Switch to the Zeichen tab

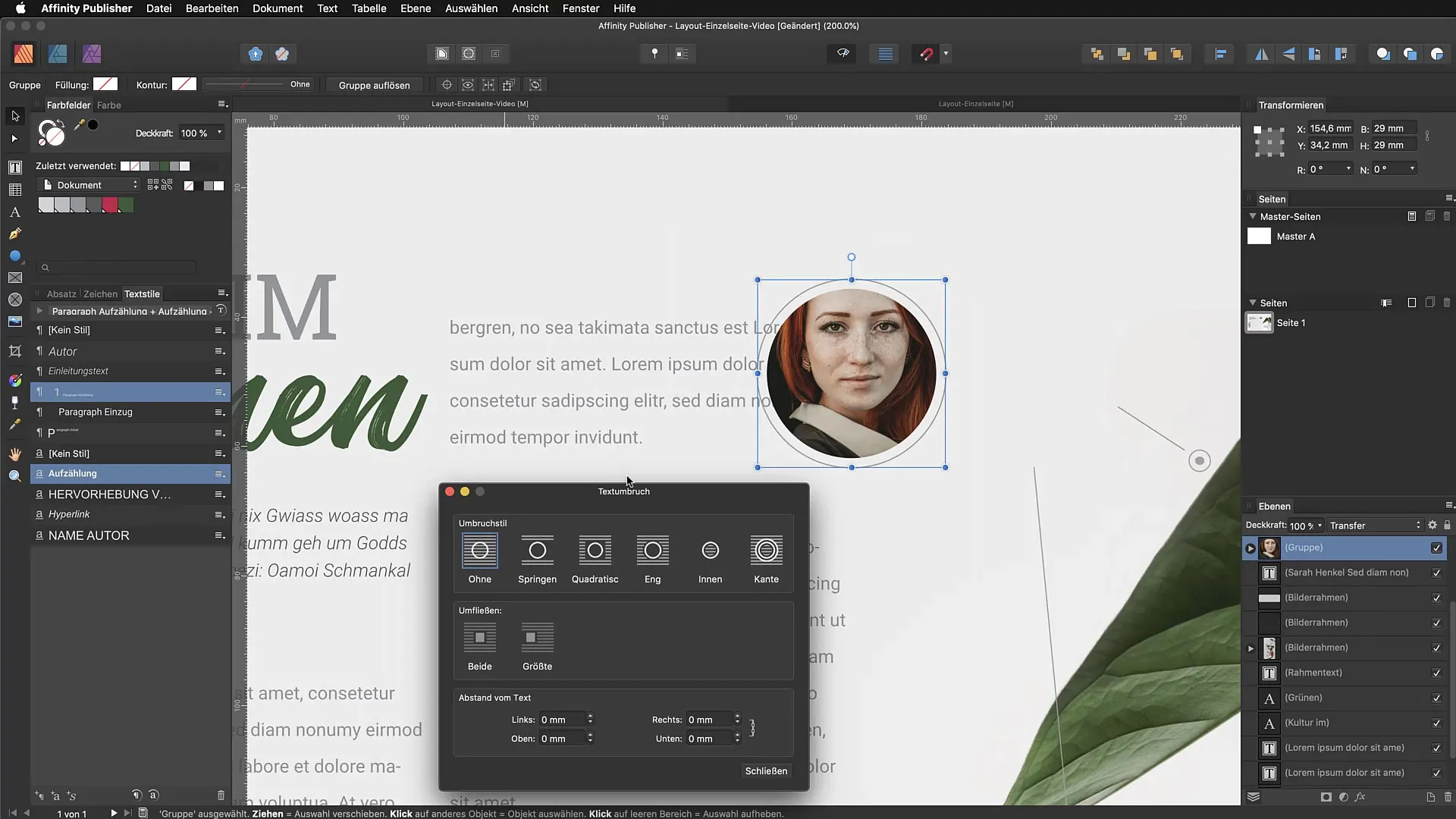[x=100, y=293]
